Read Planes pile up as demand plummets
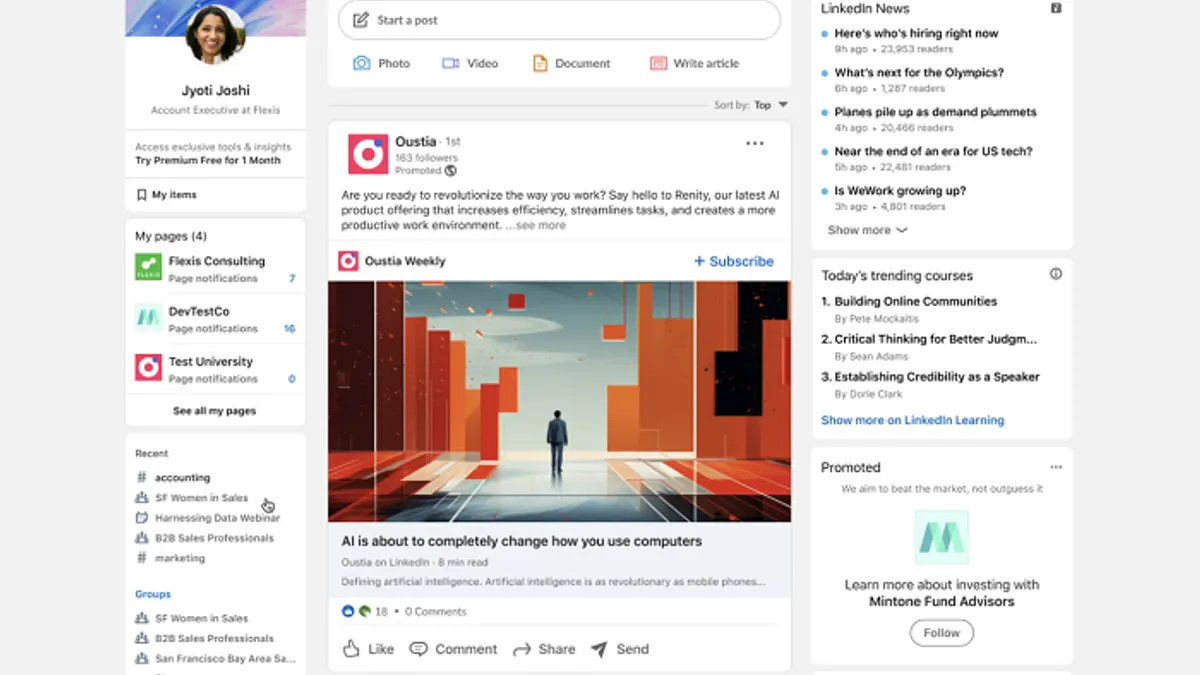This screenshot has width=1200, height=675. click(x=935, y=112)
